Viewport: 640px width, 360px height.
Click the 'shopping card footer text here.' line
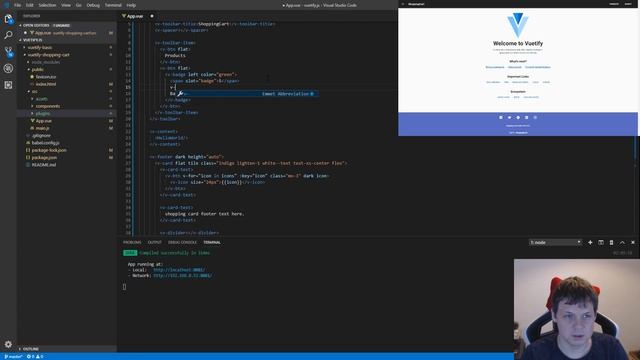pyautogui.click(x=204, y=214)
